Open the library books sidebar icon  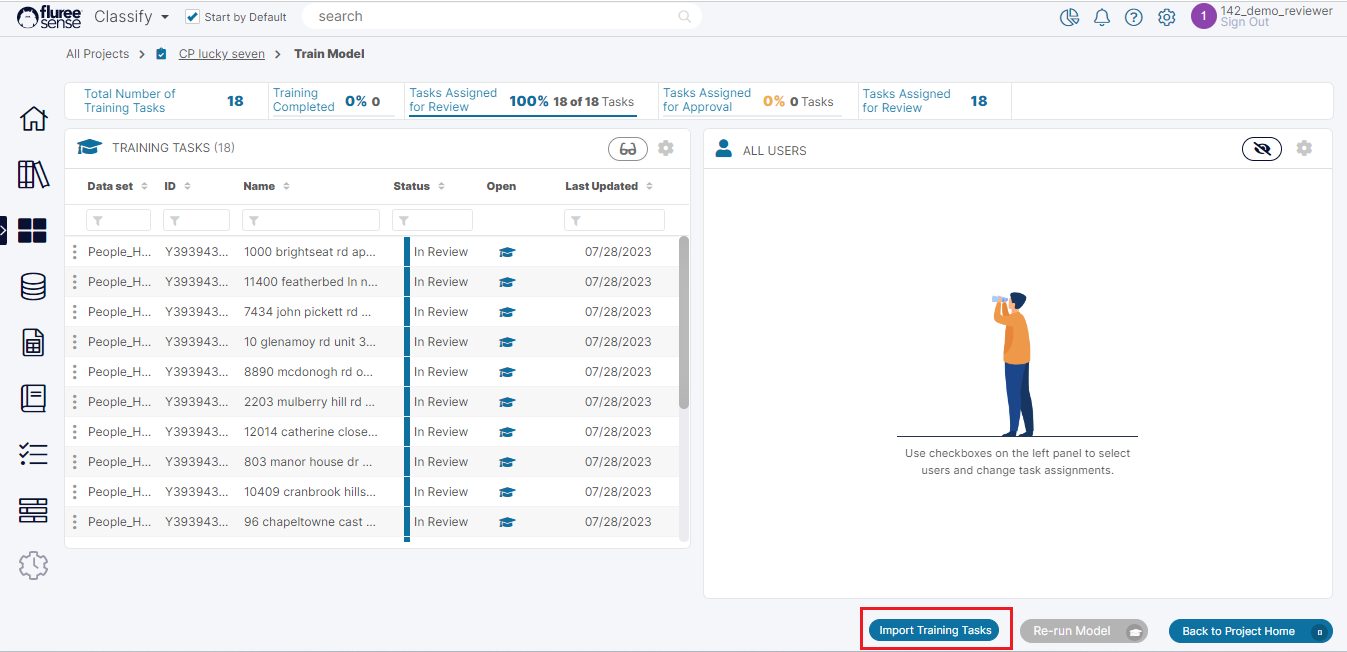tap(33, 174)
